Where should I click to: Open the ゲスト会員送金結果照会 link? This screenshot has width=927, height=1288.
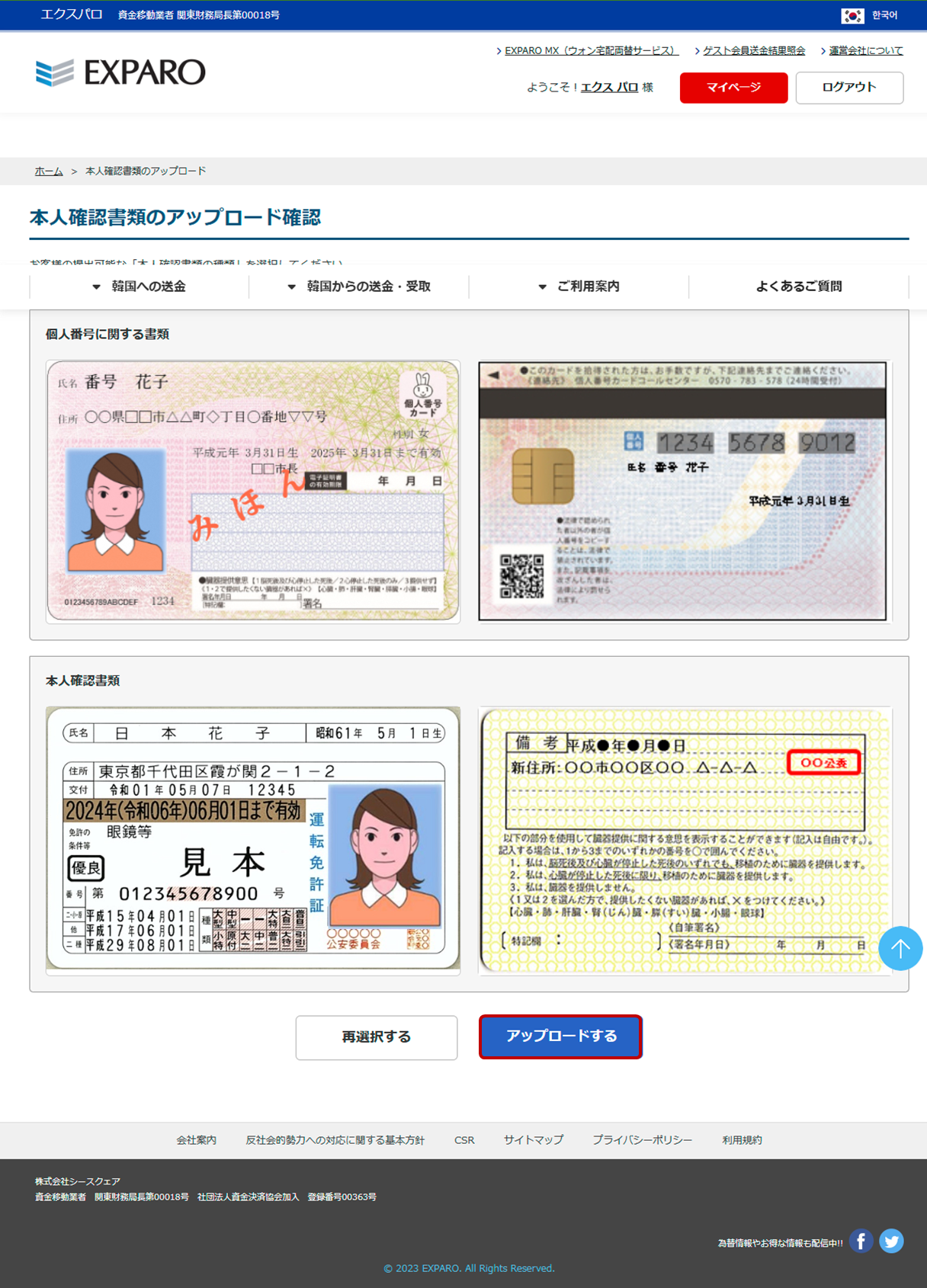click(x=753, y=51)
